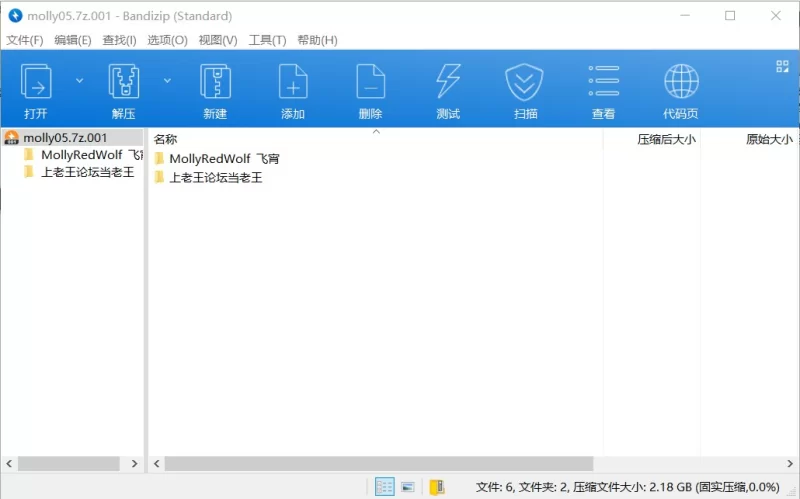This screenshot has height=499, width=800.
Task: Click the folder icon of 上老王论坛当老王 in list
Action: pos(159,177)
